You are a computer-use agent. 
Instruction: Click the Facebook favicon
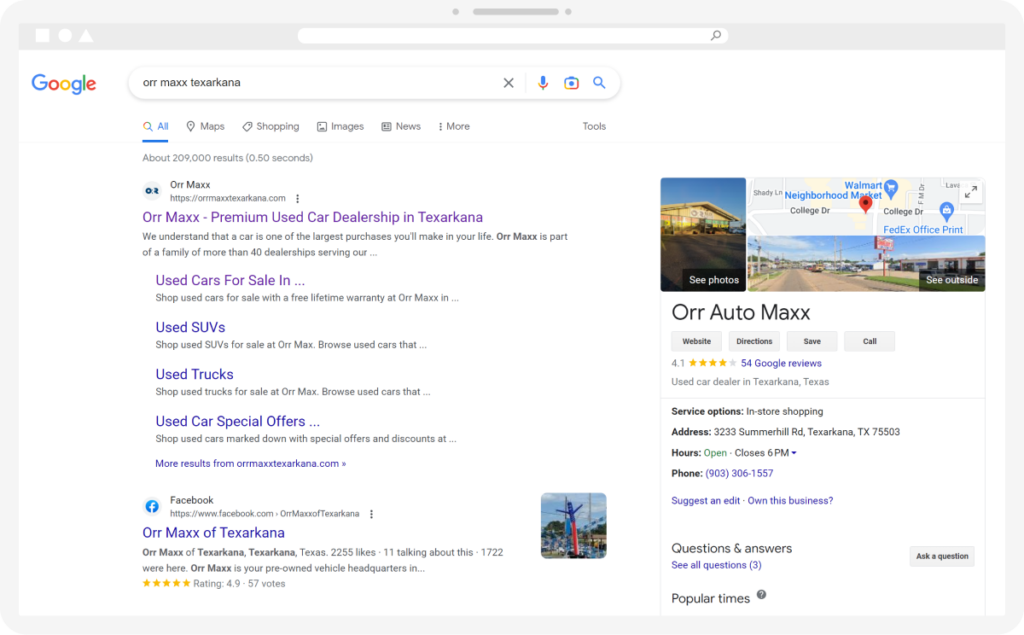point(152,506)
